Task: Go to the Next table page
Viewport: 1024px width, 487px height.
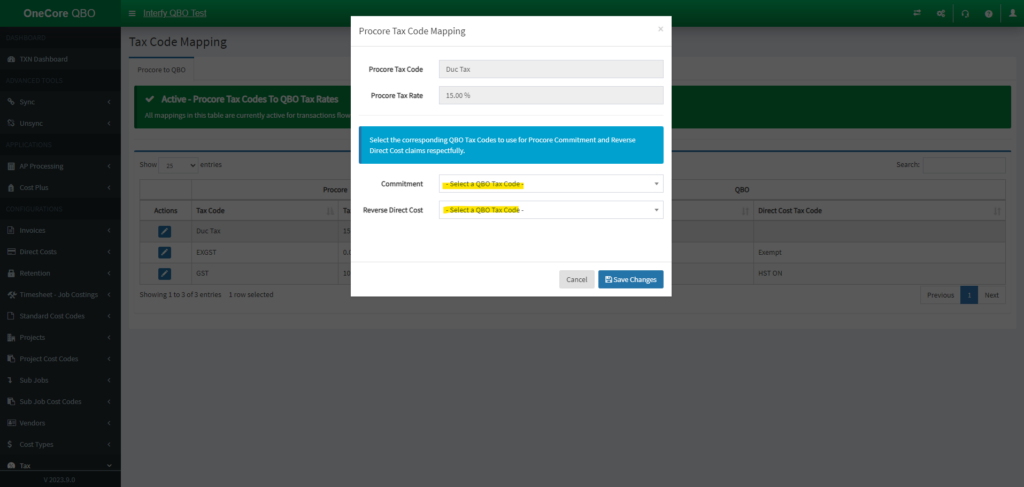Action: [991, 295]
